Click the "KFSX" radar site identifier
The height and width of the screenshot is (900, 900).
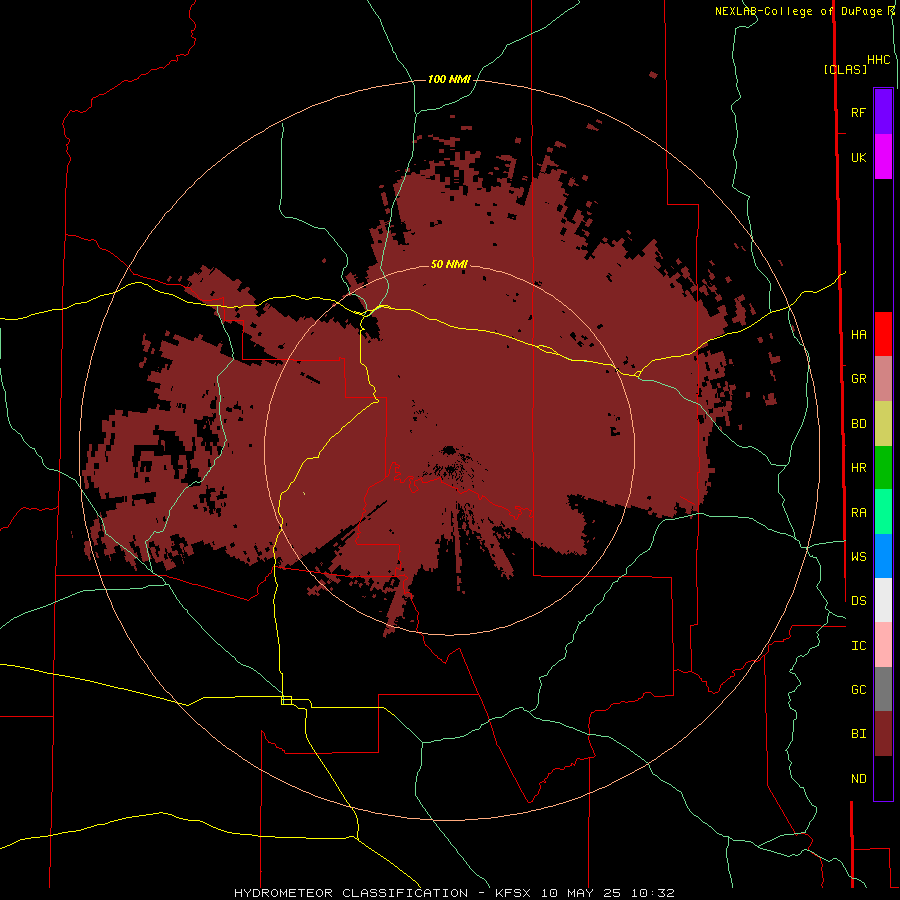point(513,893)
